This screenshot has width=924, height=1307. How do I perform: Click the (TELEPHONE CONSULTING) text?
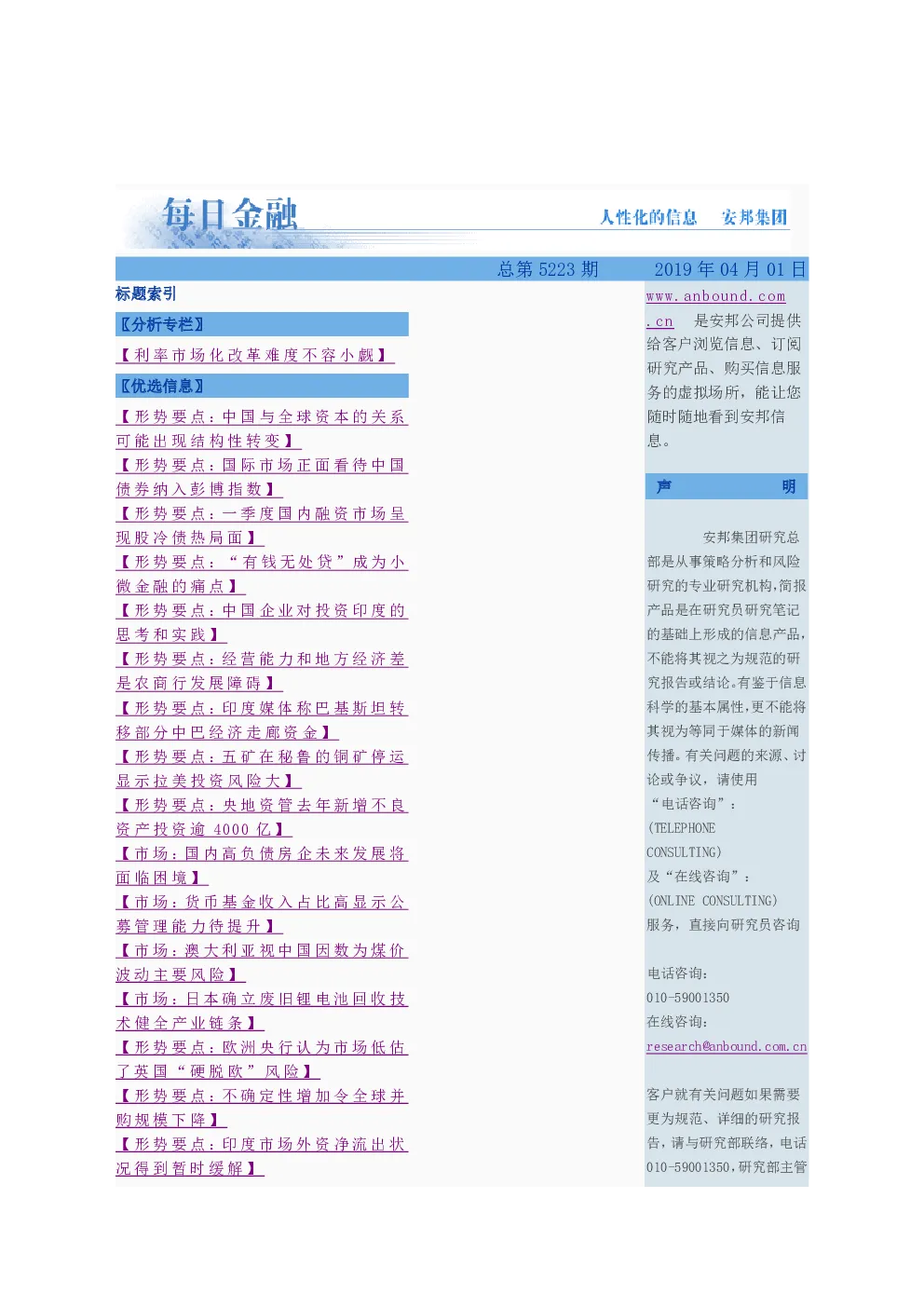click(684, 840)
